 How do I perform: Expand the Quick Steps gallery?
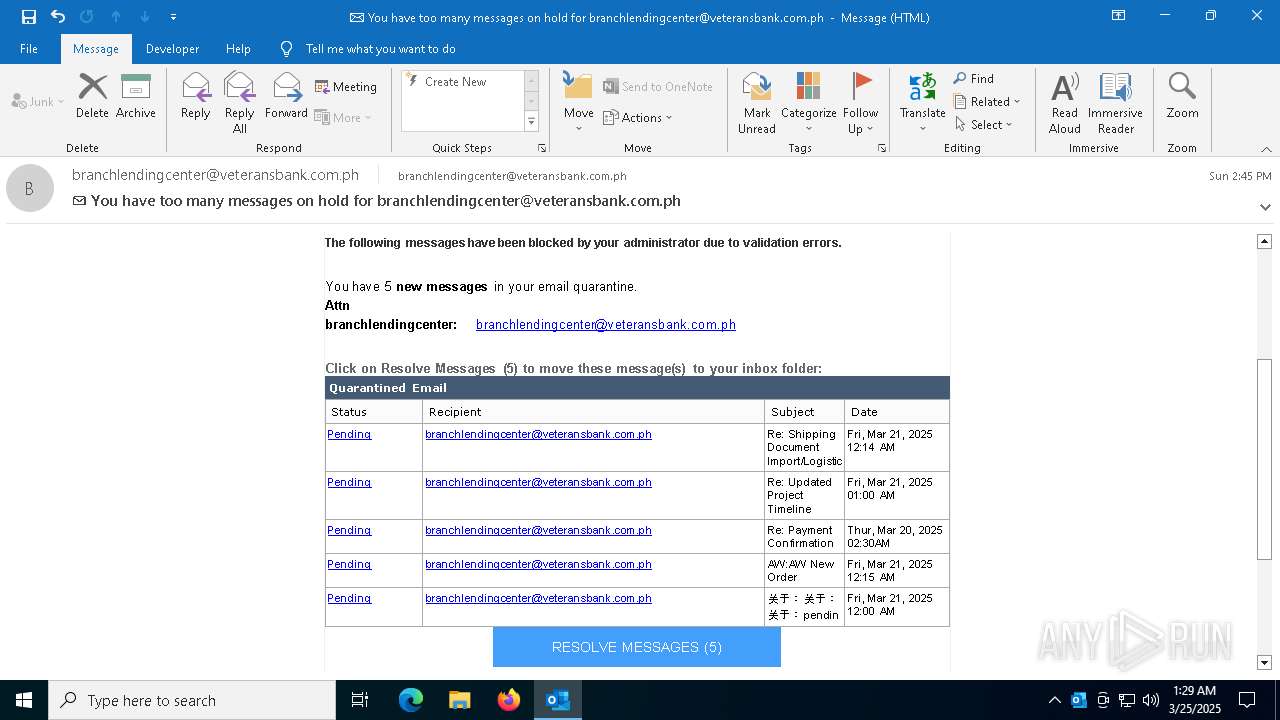(x=531, y=122)
